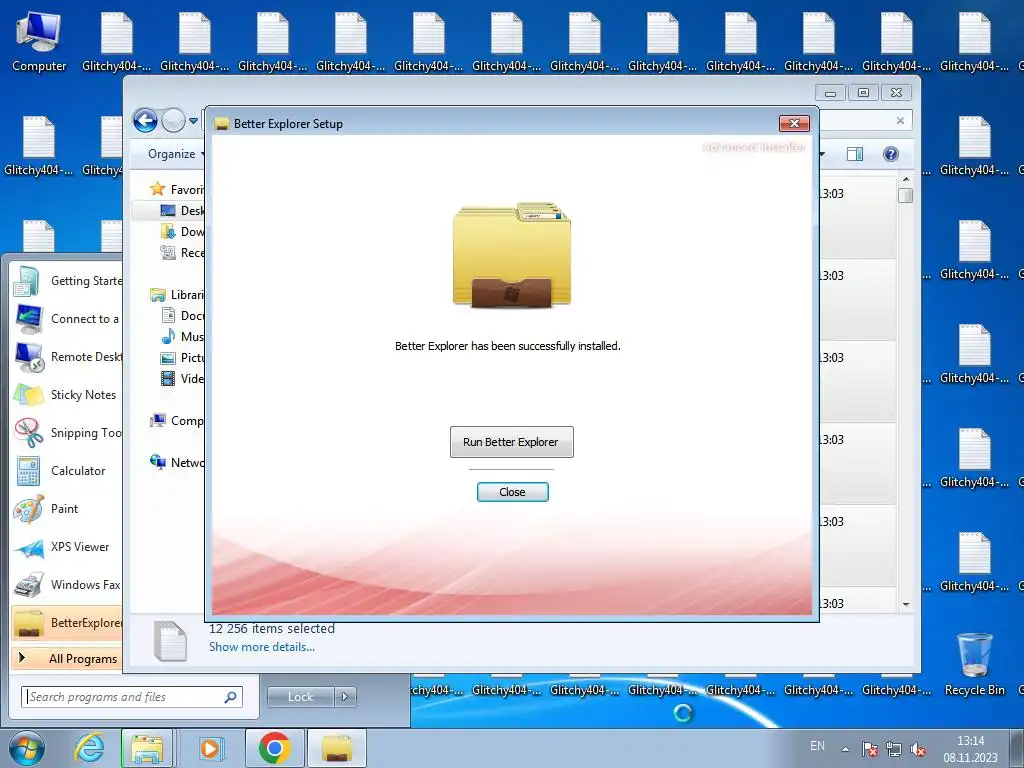This screenshot has width=1024, height=768.
Task: Launch Sticky Notes from the Start menu
Action: point(67,394)
